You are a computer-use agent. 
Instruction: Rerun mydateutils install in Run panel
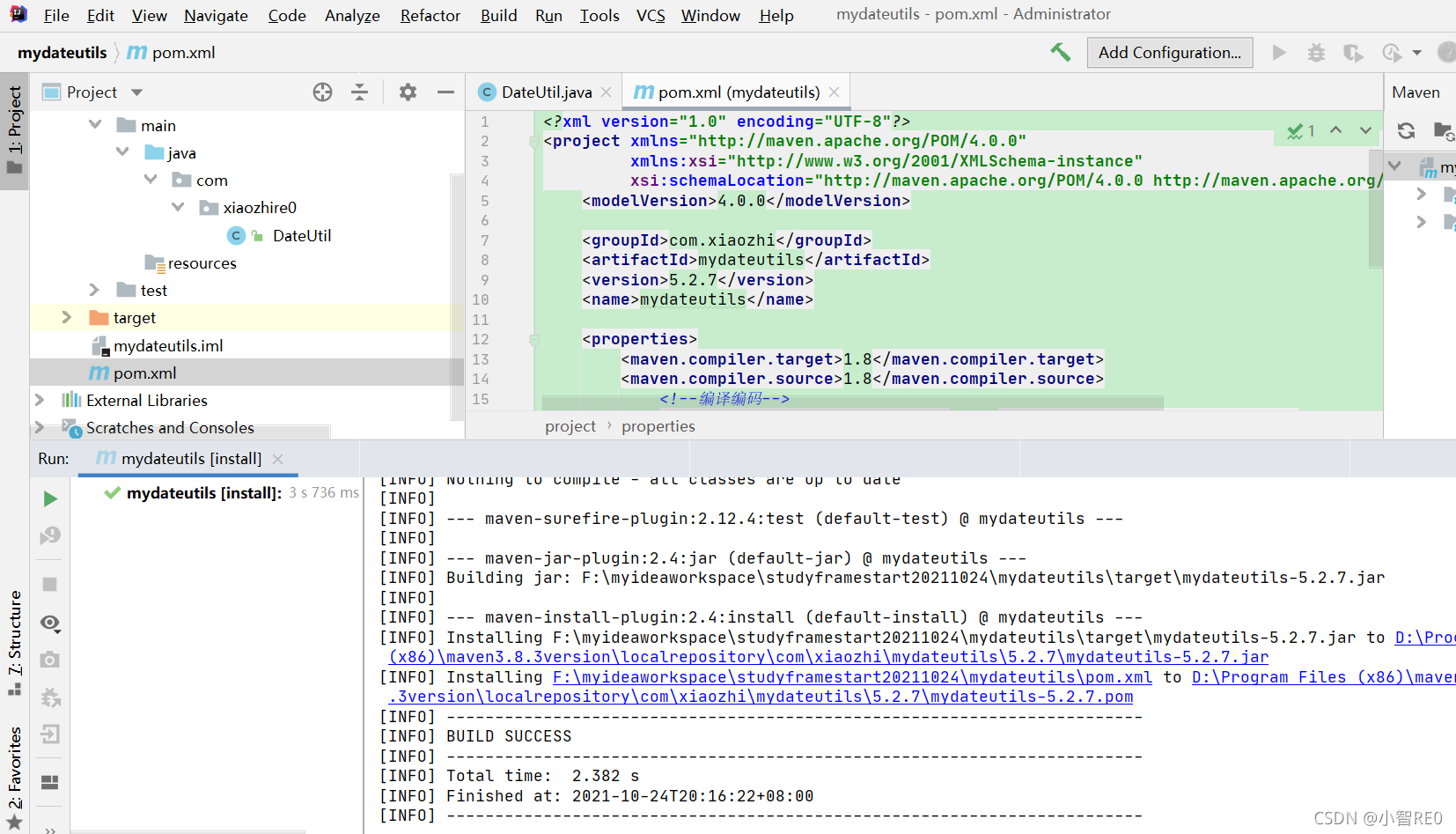pos(50,499)
